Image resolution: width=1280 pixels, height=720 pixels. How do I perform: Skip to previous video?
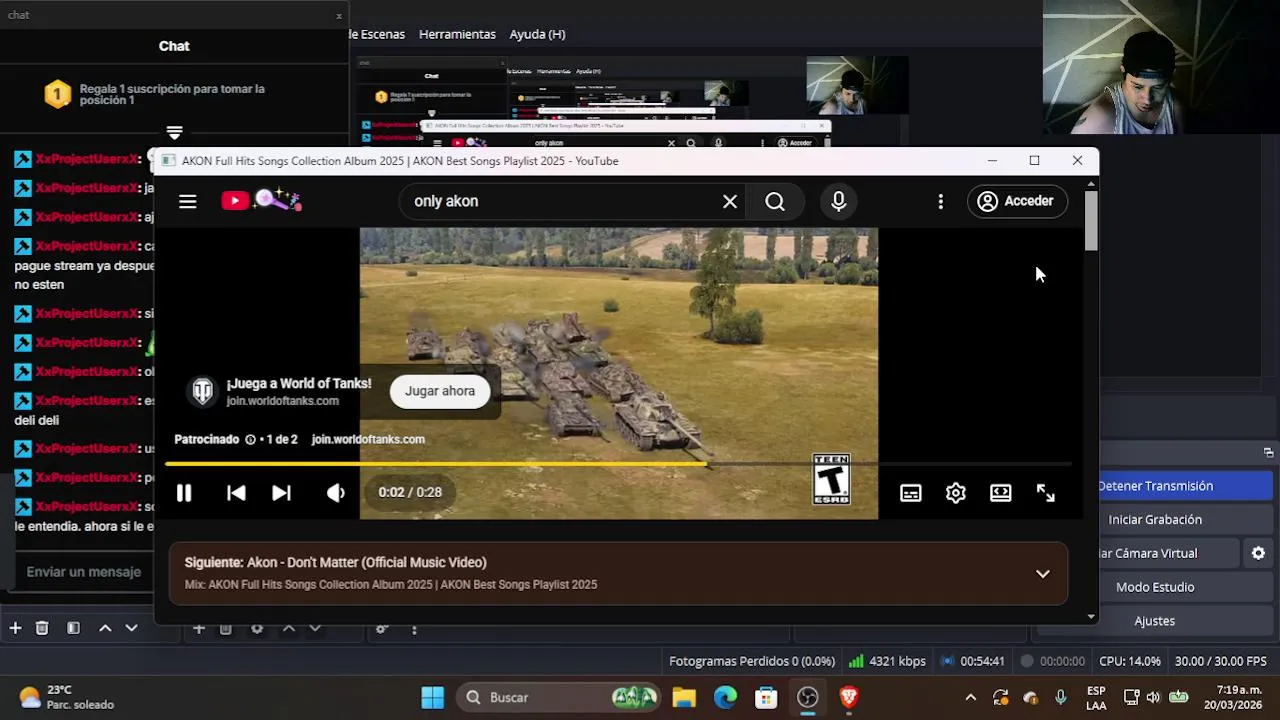coord(236,492)
